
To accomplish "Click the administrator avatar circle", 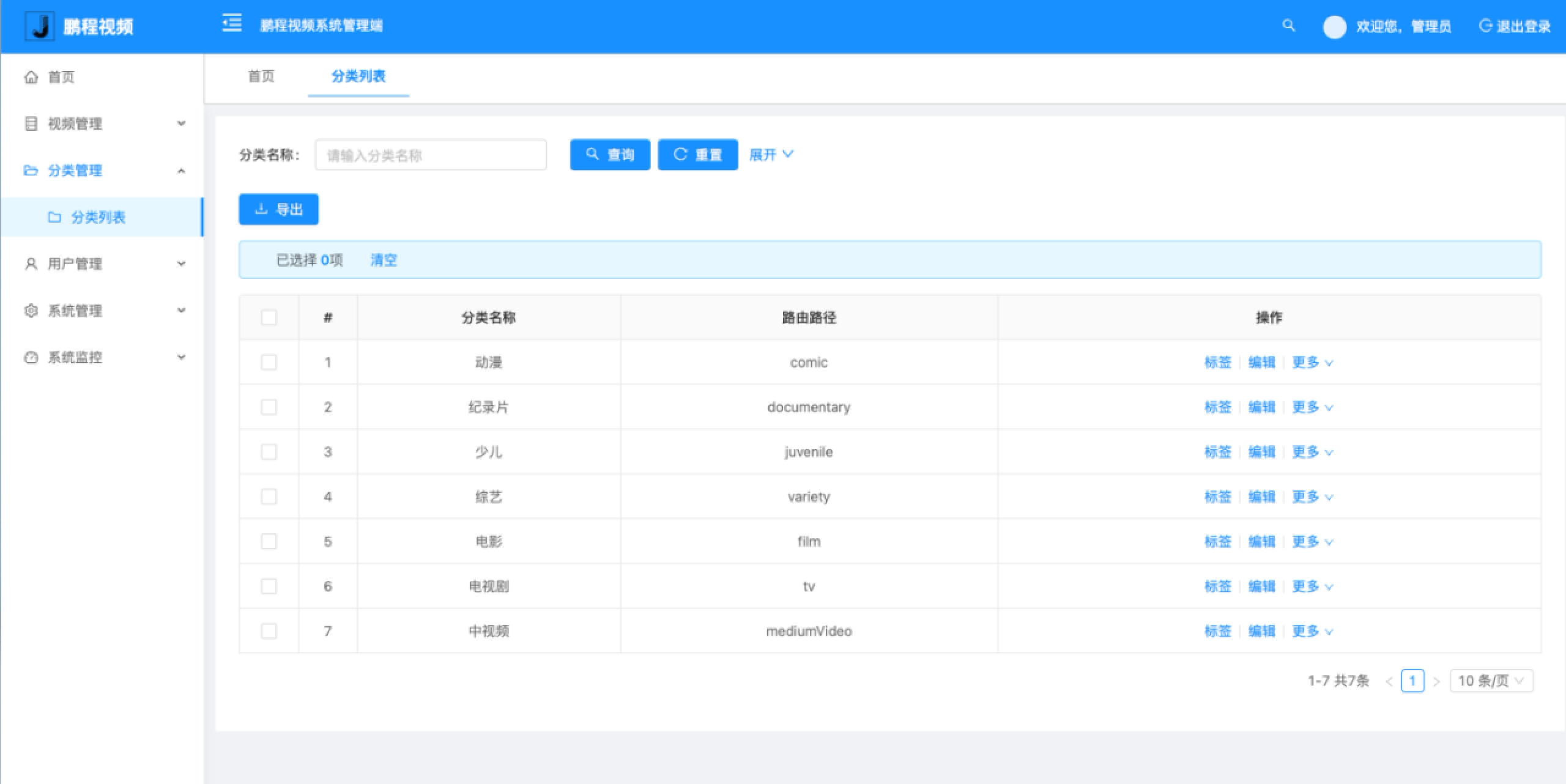I will [1334, 27].
